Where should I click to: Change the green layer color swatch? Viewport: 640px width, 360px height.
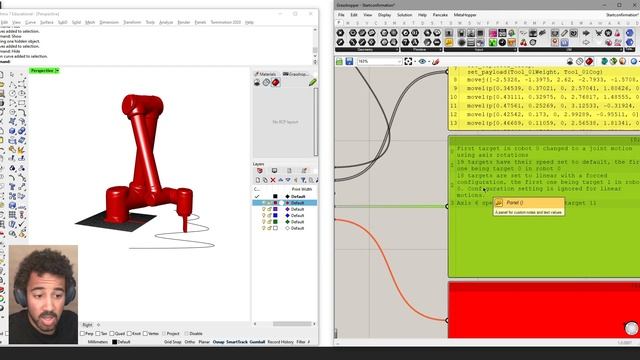(x=275, y=222)
